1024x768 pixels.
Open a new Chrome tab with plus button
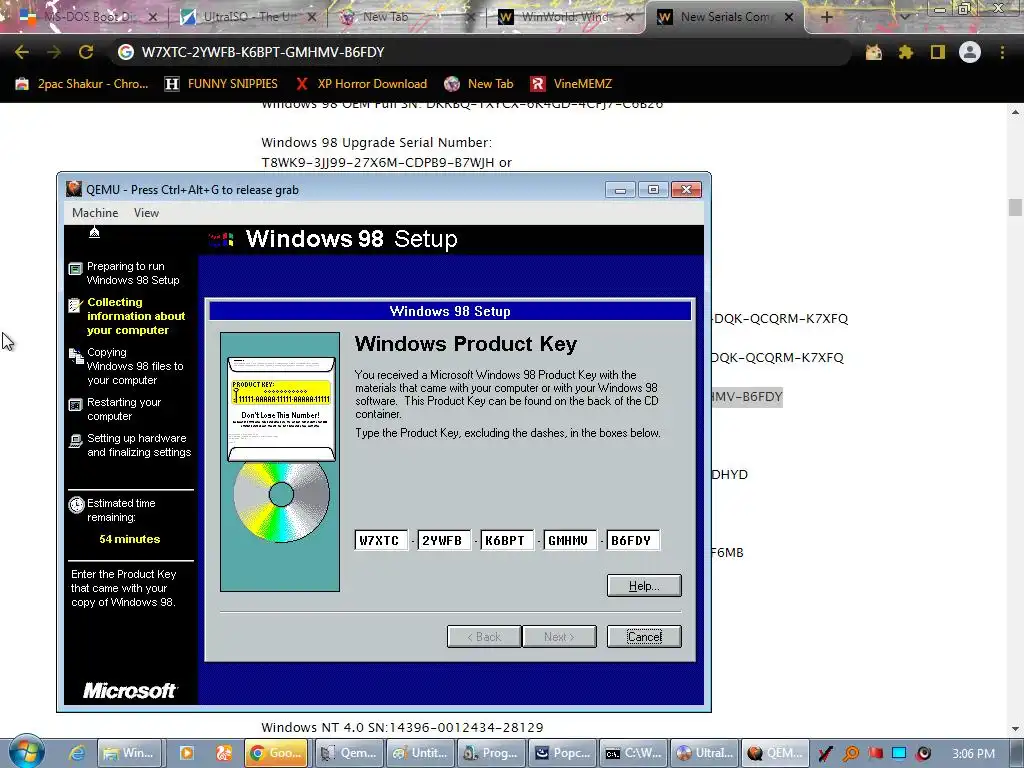826,17
